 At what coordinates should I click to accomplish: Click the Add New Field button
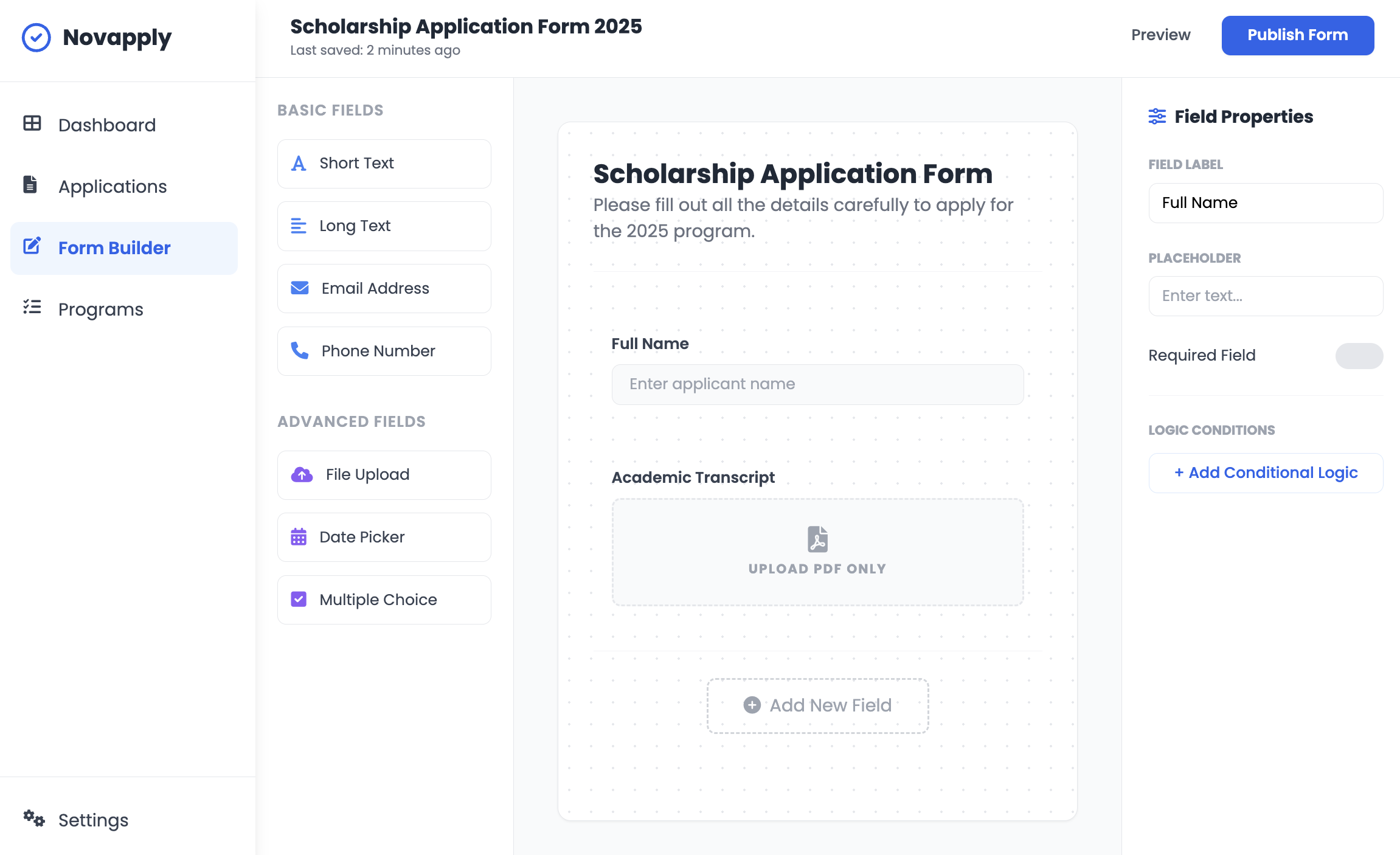pyautogui.click(x=817, y=705)
